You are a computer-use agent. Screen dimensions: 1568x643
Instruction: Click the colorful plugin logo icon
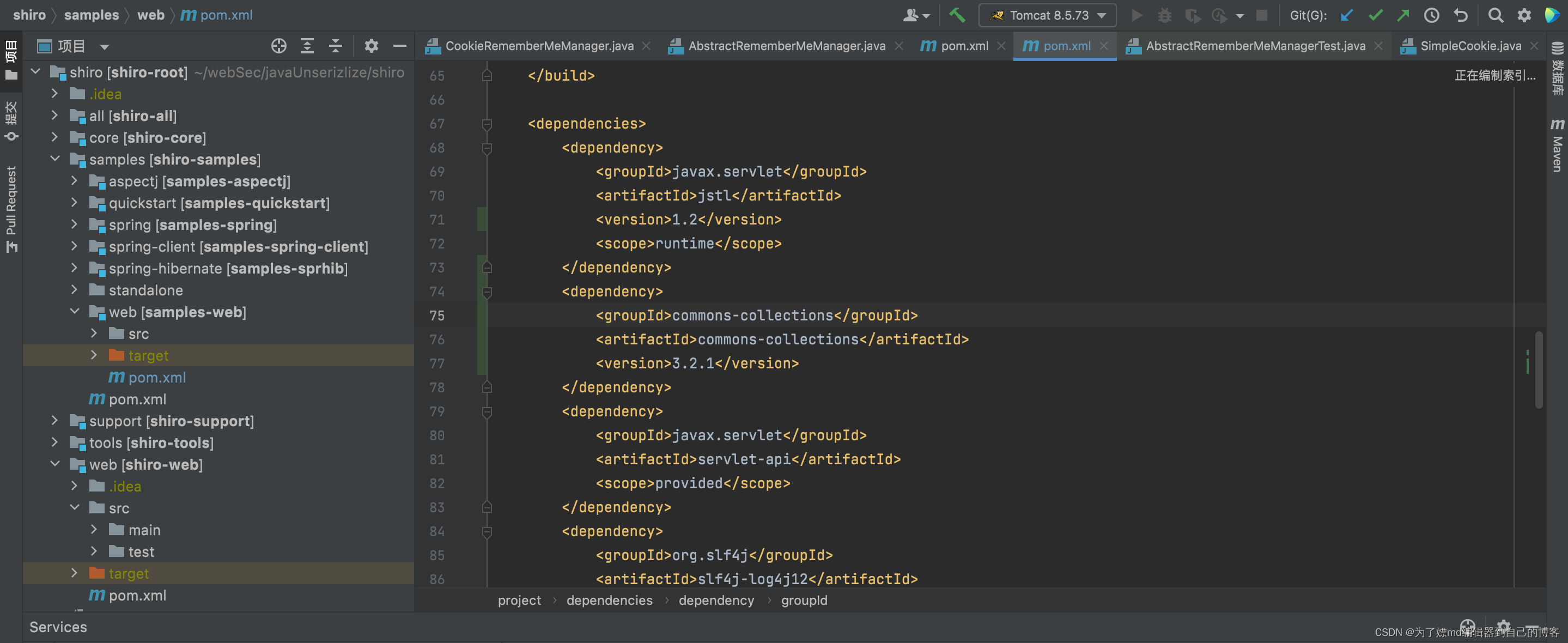click(1552, 15)
